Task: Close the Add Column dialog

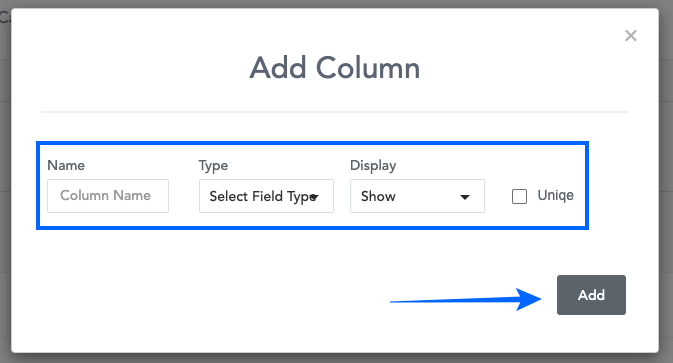Action: coord(631,36)
